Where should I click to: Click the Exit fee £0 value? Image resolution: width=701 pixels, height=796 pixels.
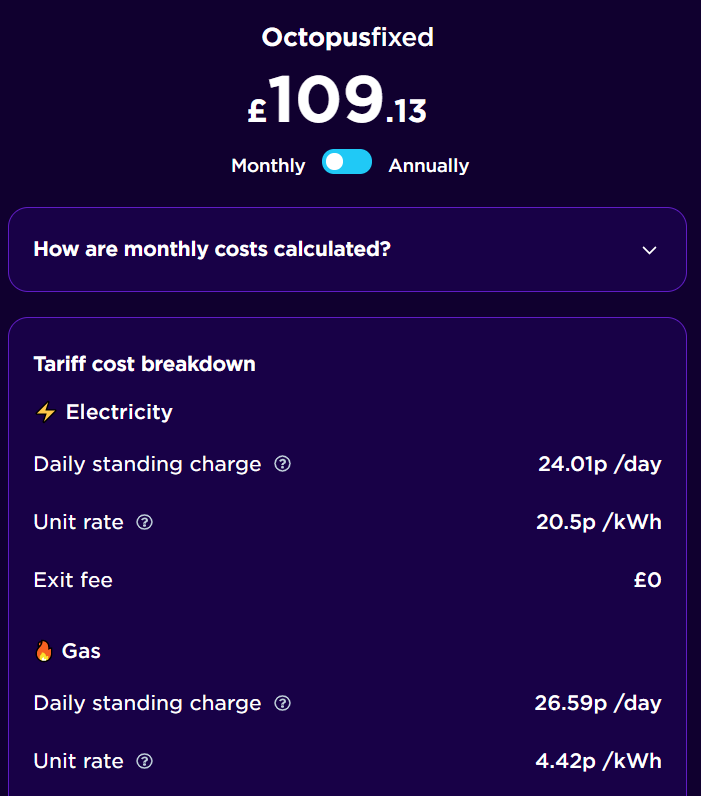click(x=647, y=580)
